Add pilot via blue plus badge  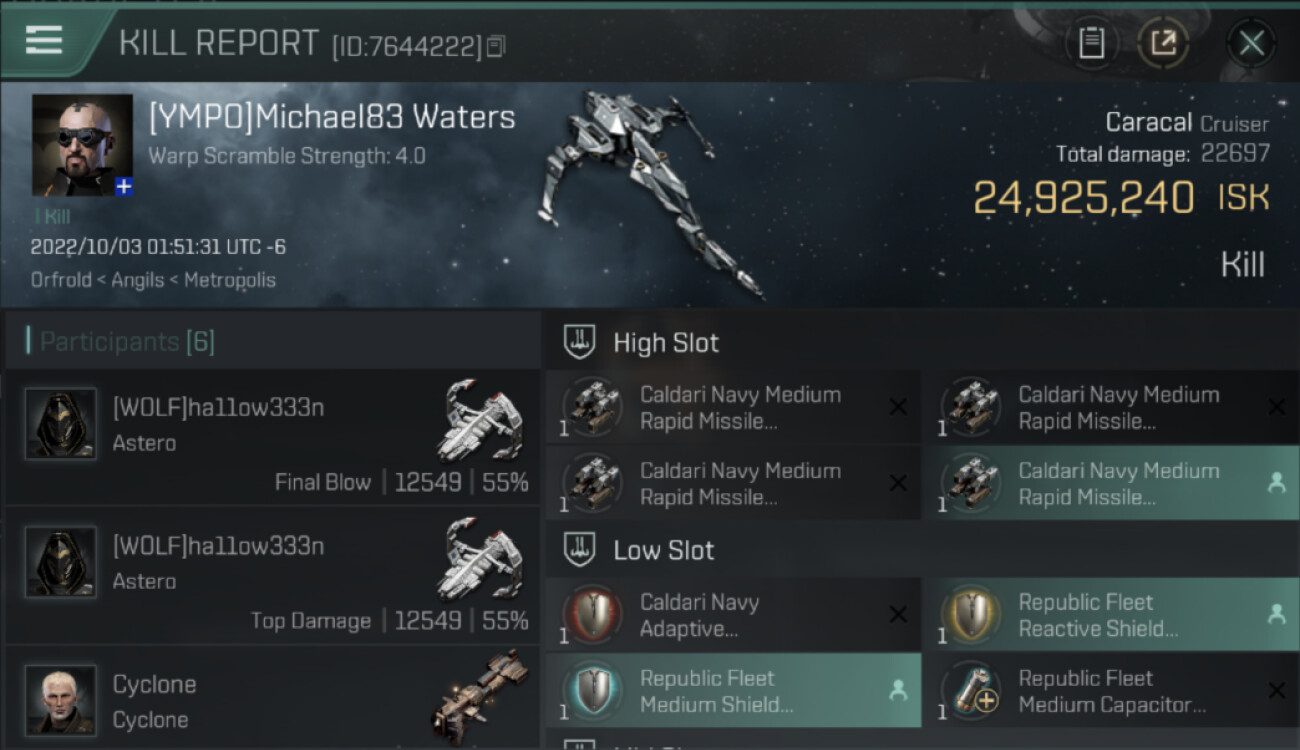124,187
